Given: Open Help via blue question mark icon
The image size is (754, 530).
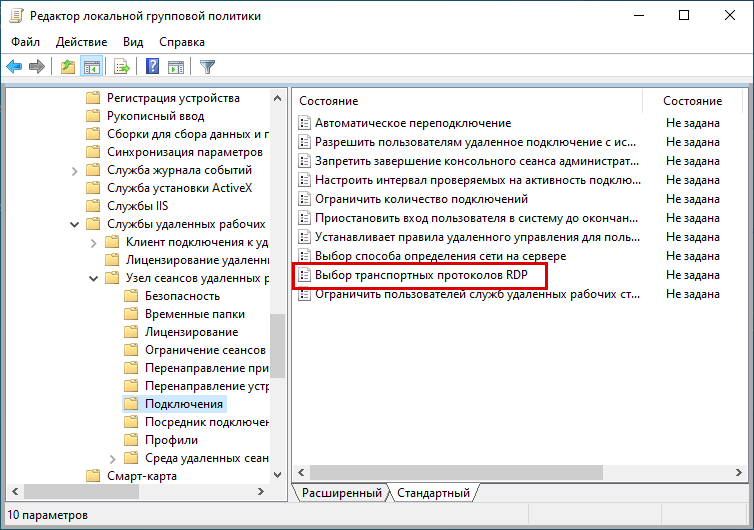Looking at the screenshot, I should click(152, 66).
